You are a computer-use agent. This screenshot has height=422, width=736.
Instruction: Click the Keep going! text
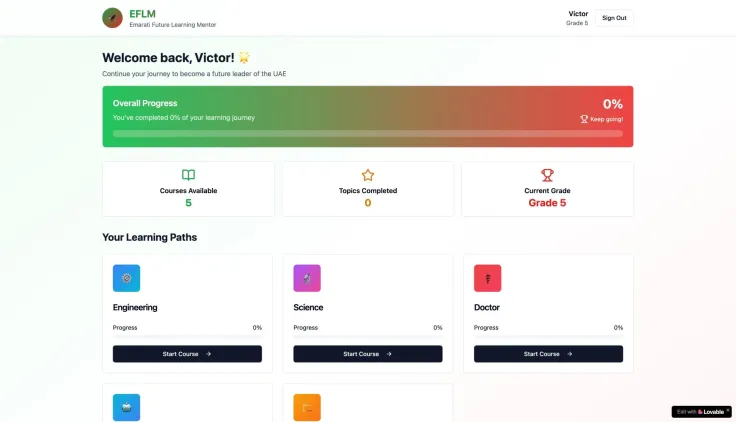tap(606, 119)
